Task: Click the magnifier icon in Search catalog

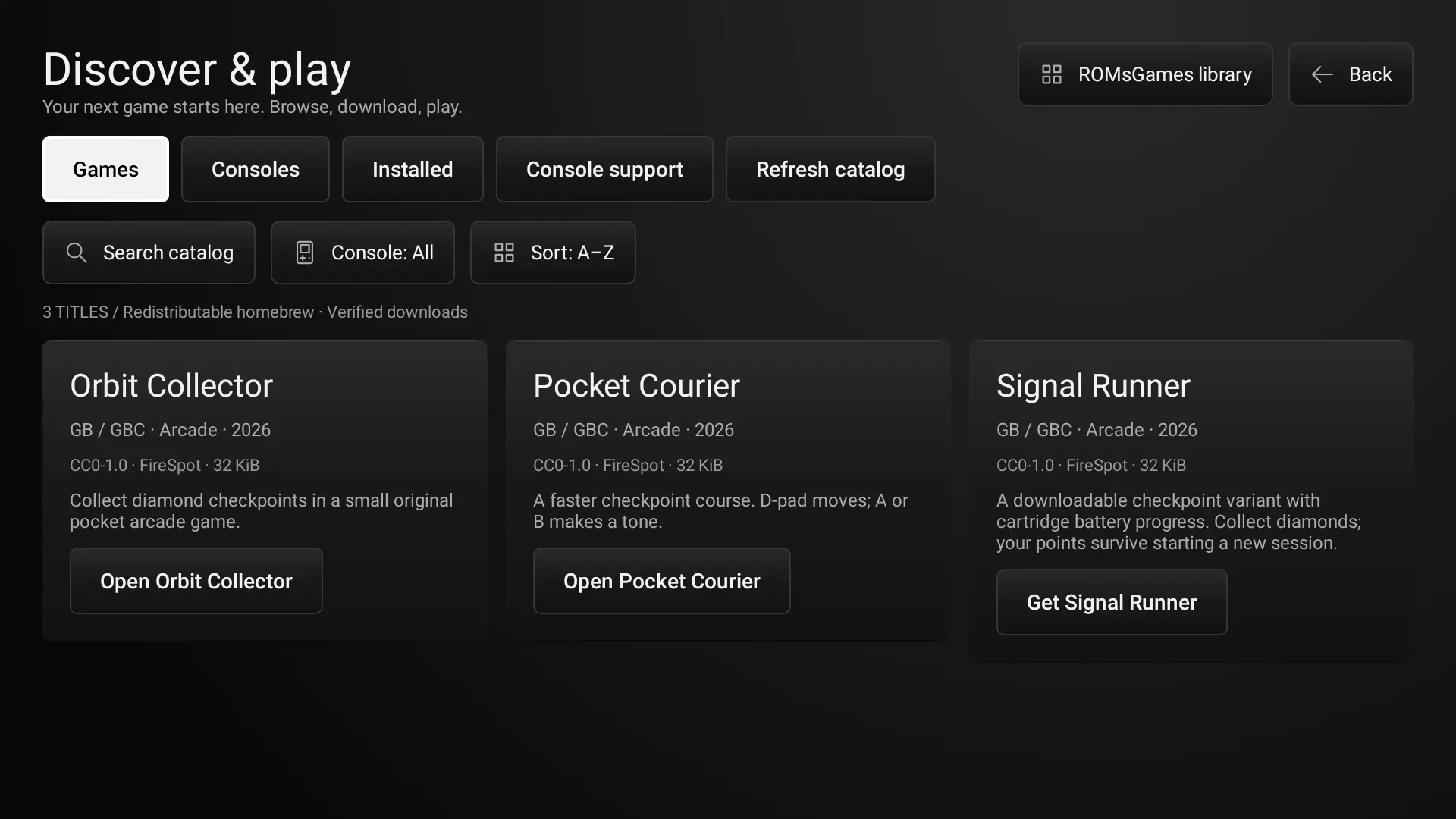Action: 77,253
